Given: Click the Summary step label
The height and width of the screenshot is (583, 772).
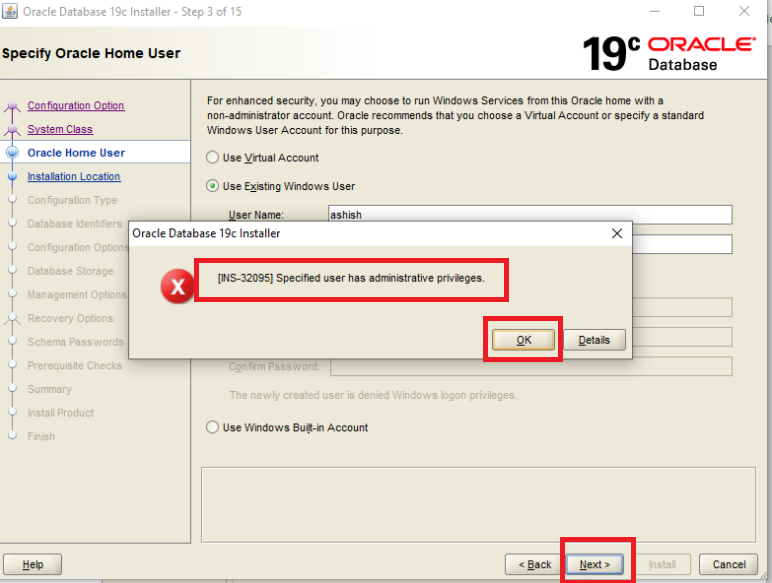Looking at the screenshot, I should point(50,389).
